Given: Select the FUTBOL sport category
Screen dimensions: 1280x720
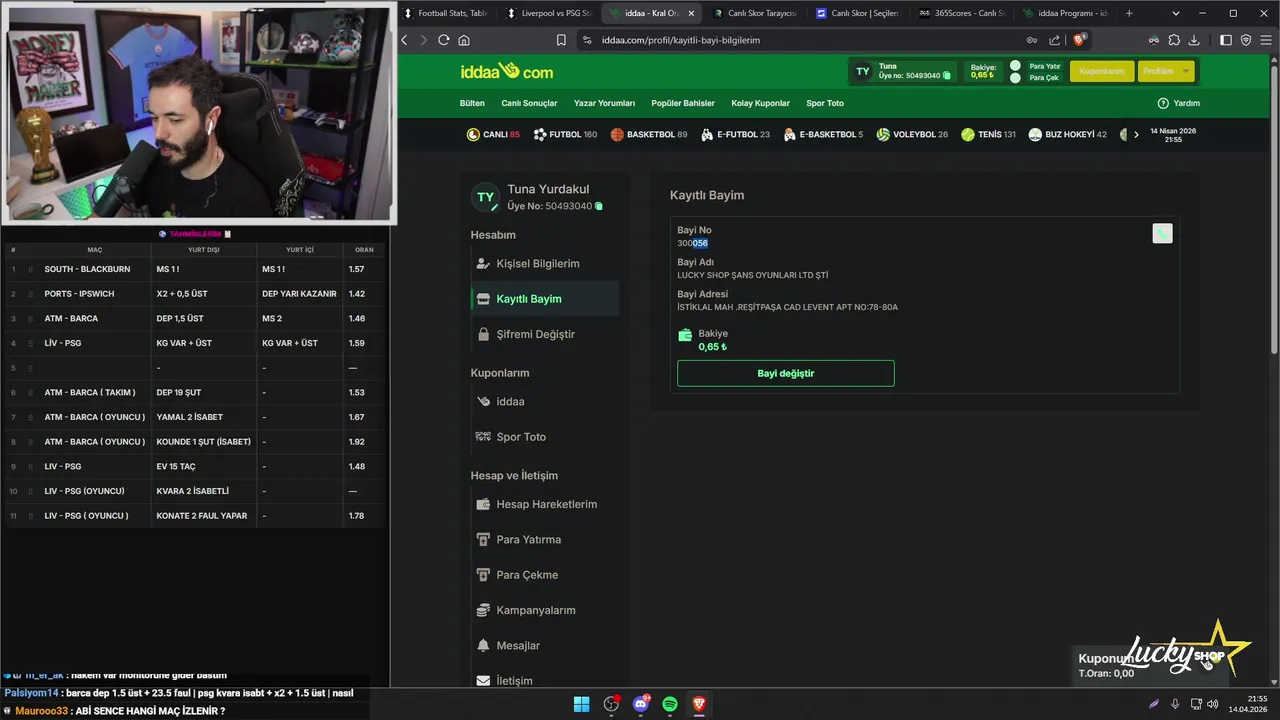Looking at the screenshot, I should [x=565, y=134].
